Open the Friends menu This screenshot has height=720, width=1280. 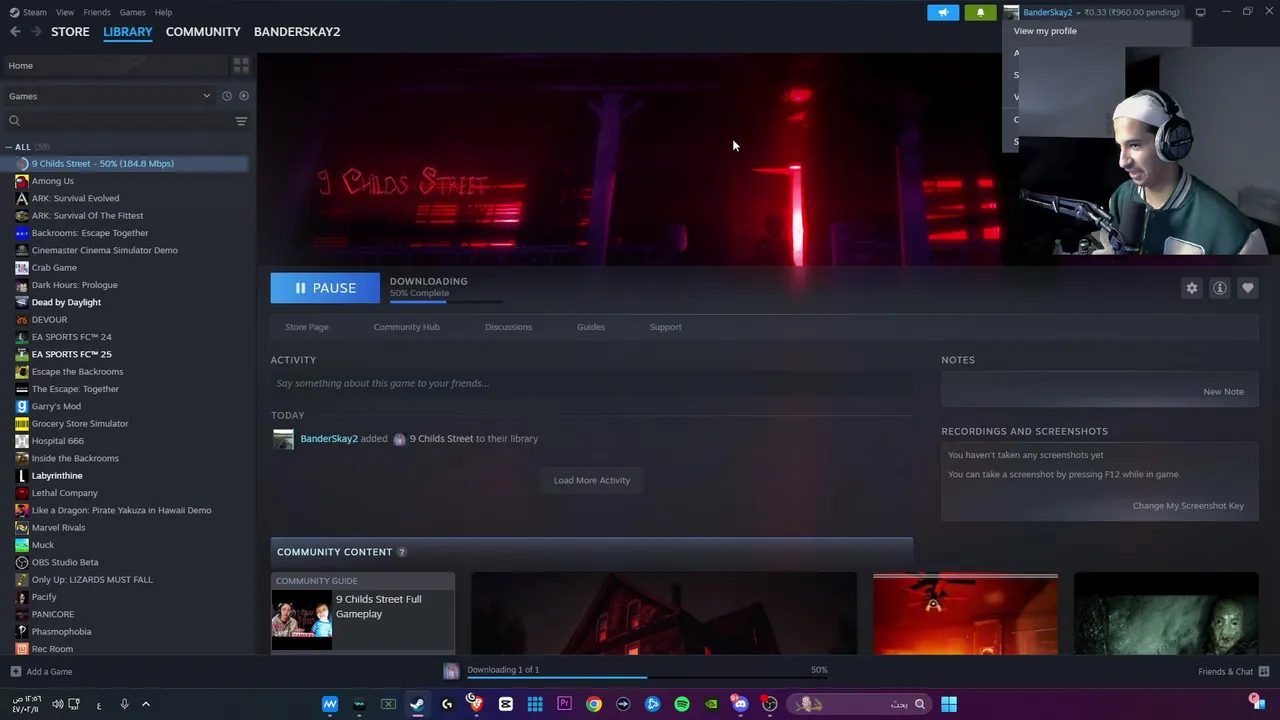(97, 12)
